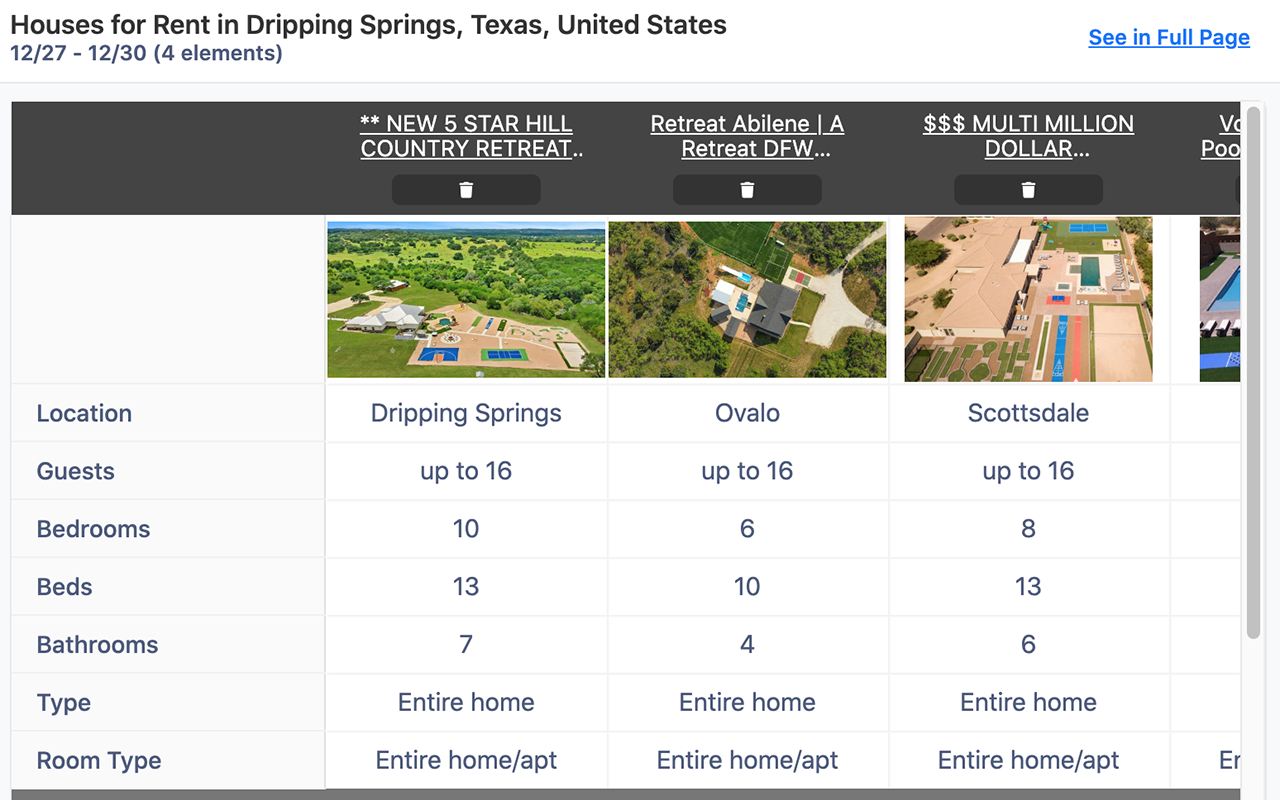Click the Dripping Springs property aerial photo
Viewport: 1280px width, 800px height.
coord(466,299)
